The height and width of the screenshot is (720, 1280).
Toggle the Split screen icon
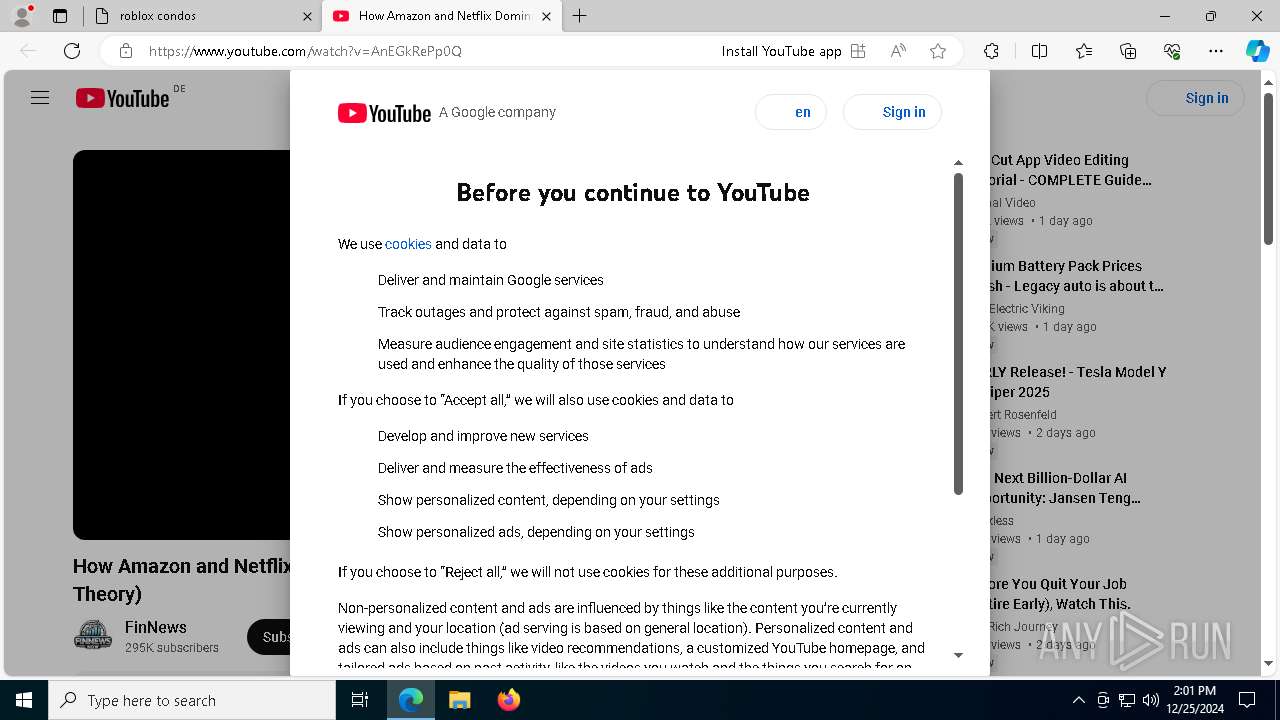(1039, 51)
